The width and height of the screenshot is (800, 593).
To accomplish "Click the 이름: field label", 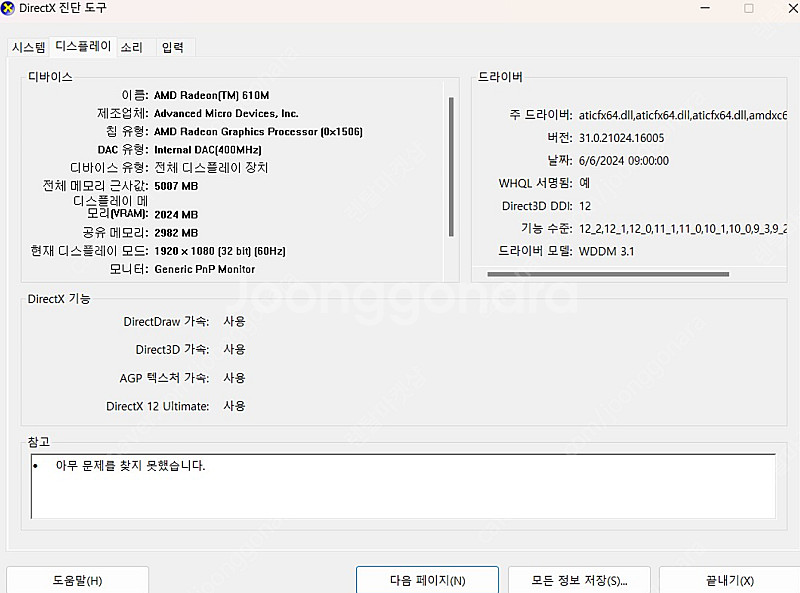I will pos(135,95).
